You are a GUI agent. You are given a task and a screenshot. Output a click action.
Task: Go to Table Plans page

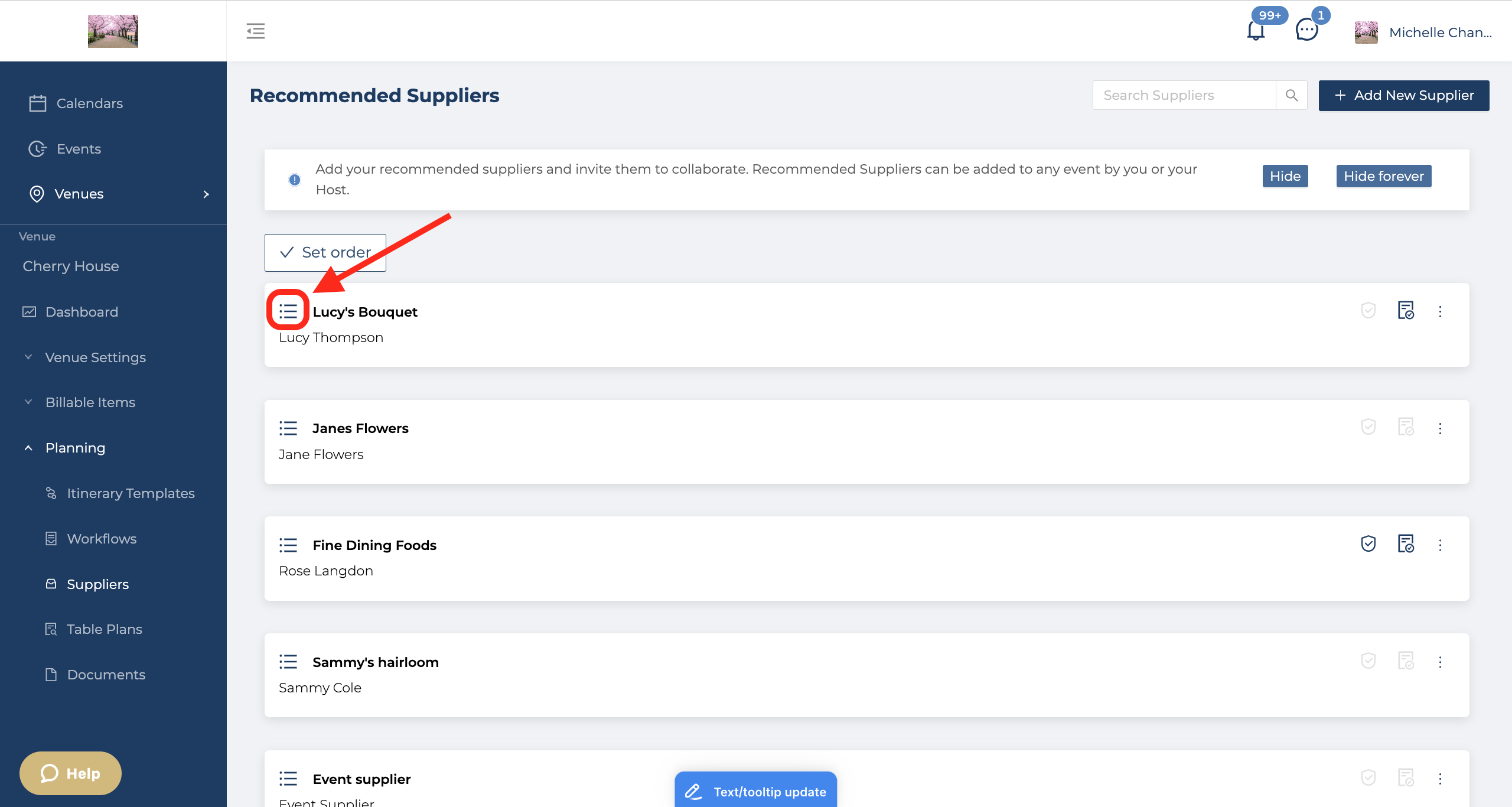tap(105, 629)
